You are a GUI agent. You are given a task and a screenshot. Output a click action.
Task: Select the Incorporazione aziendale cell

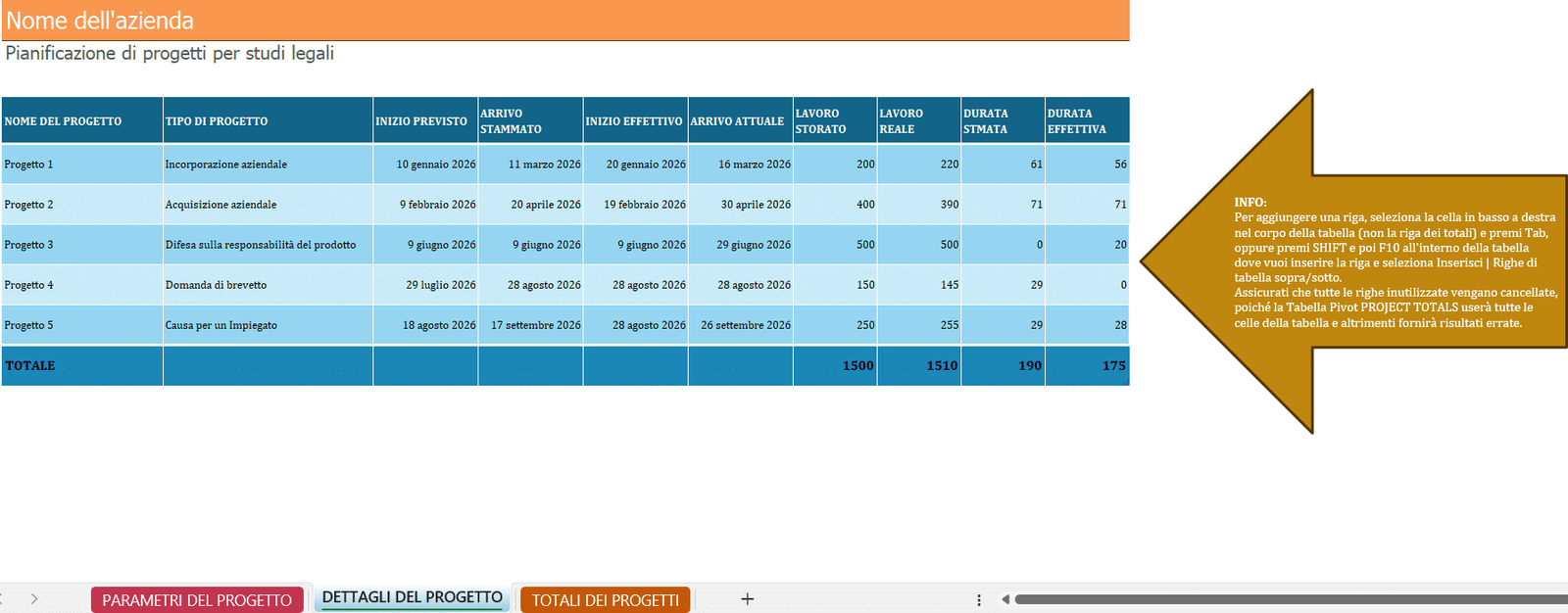pyautogui.click(x=267, y=165)
